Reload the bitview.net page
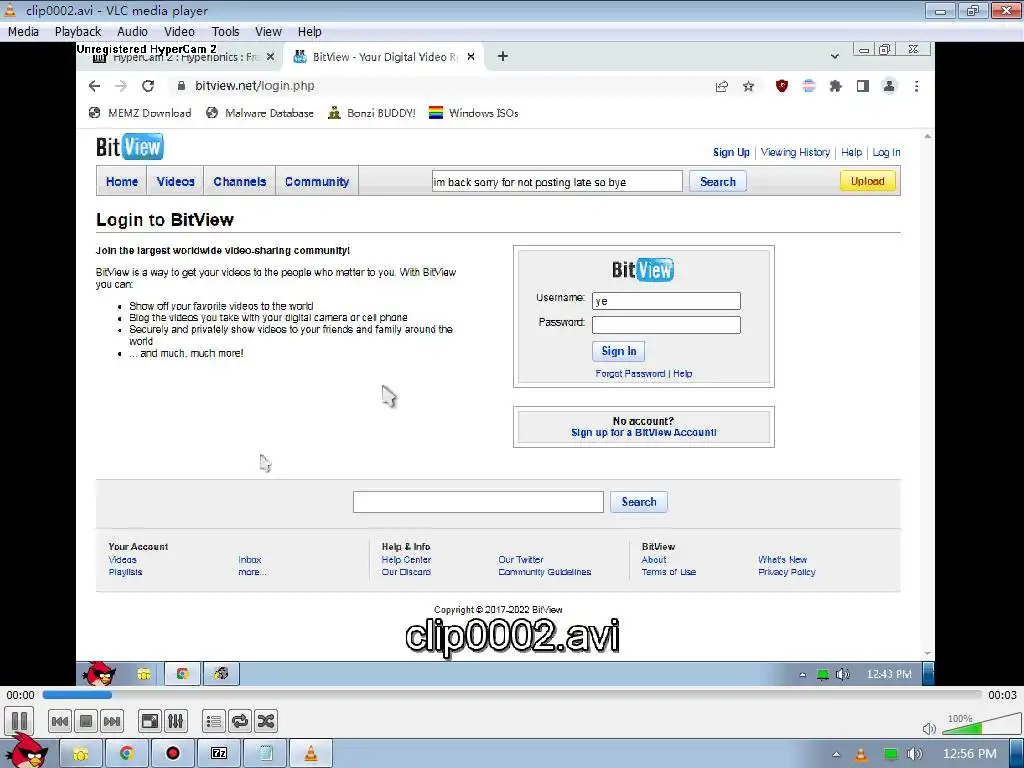 (148, 86)
